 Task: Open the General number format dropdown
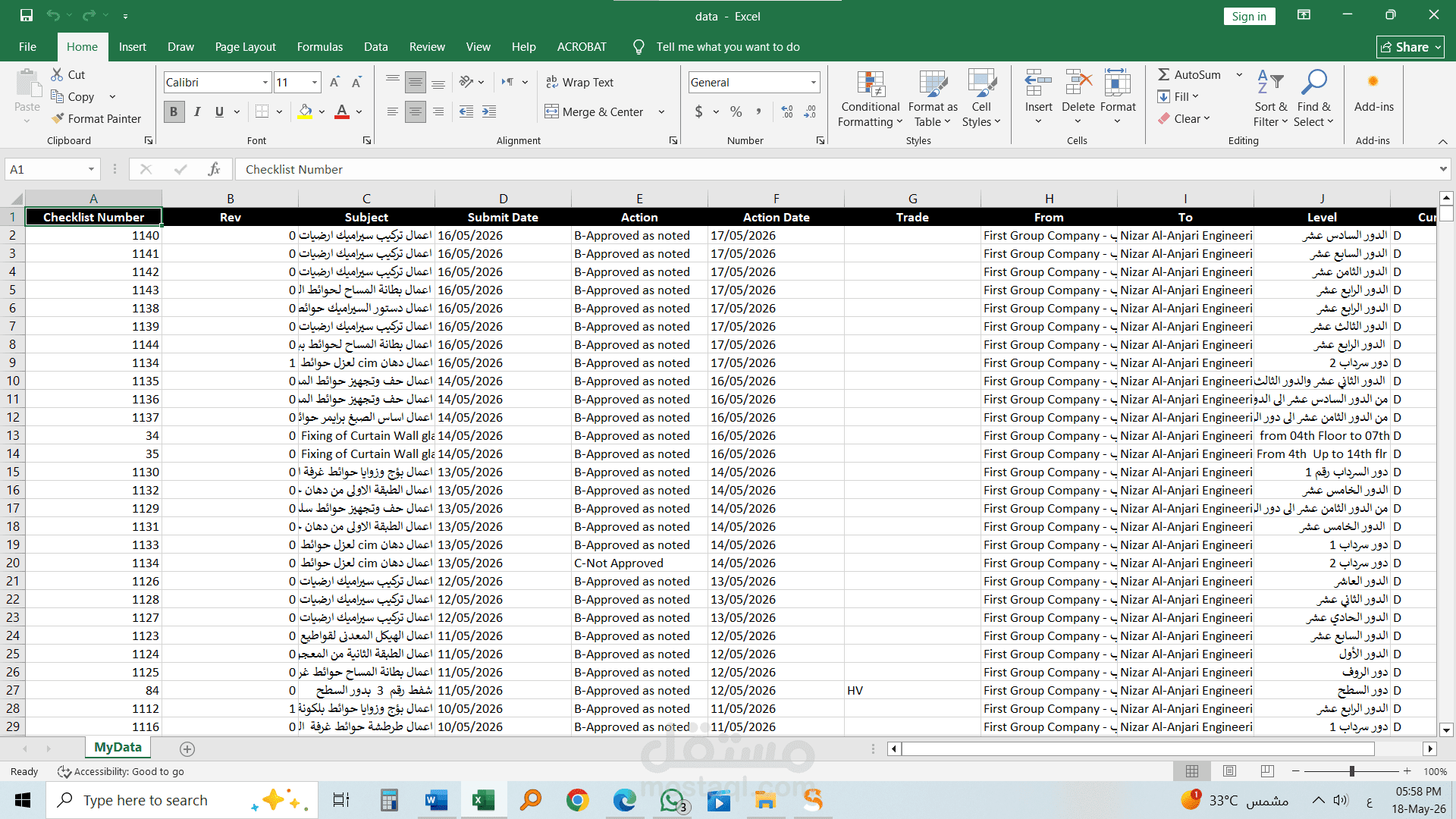tap(814, 82)
